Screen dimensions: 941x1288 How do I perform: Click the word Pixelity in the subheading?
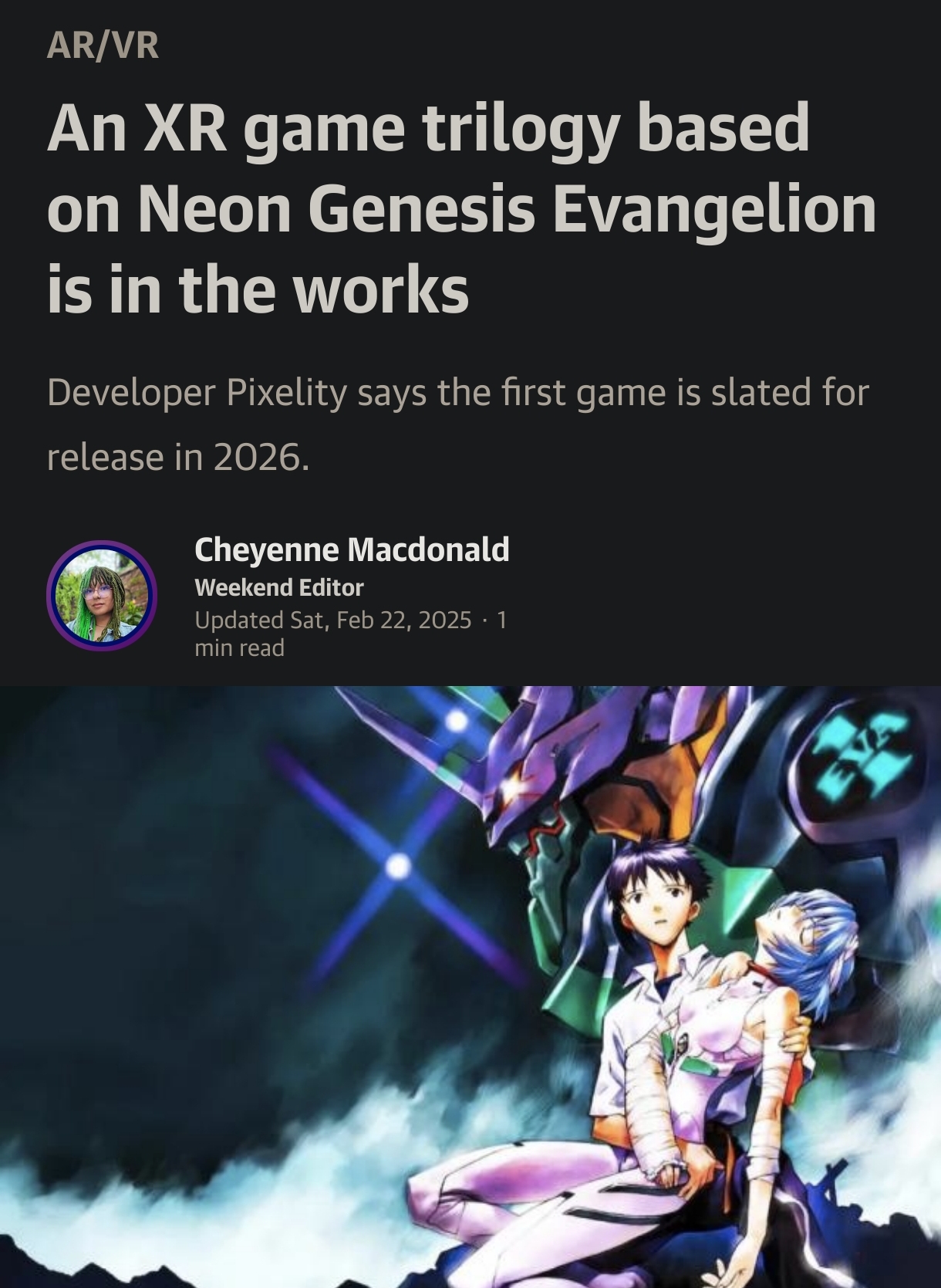coord(287,393)
